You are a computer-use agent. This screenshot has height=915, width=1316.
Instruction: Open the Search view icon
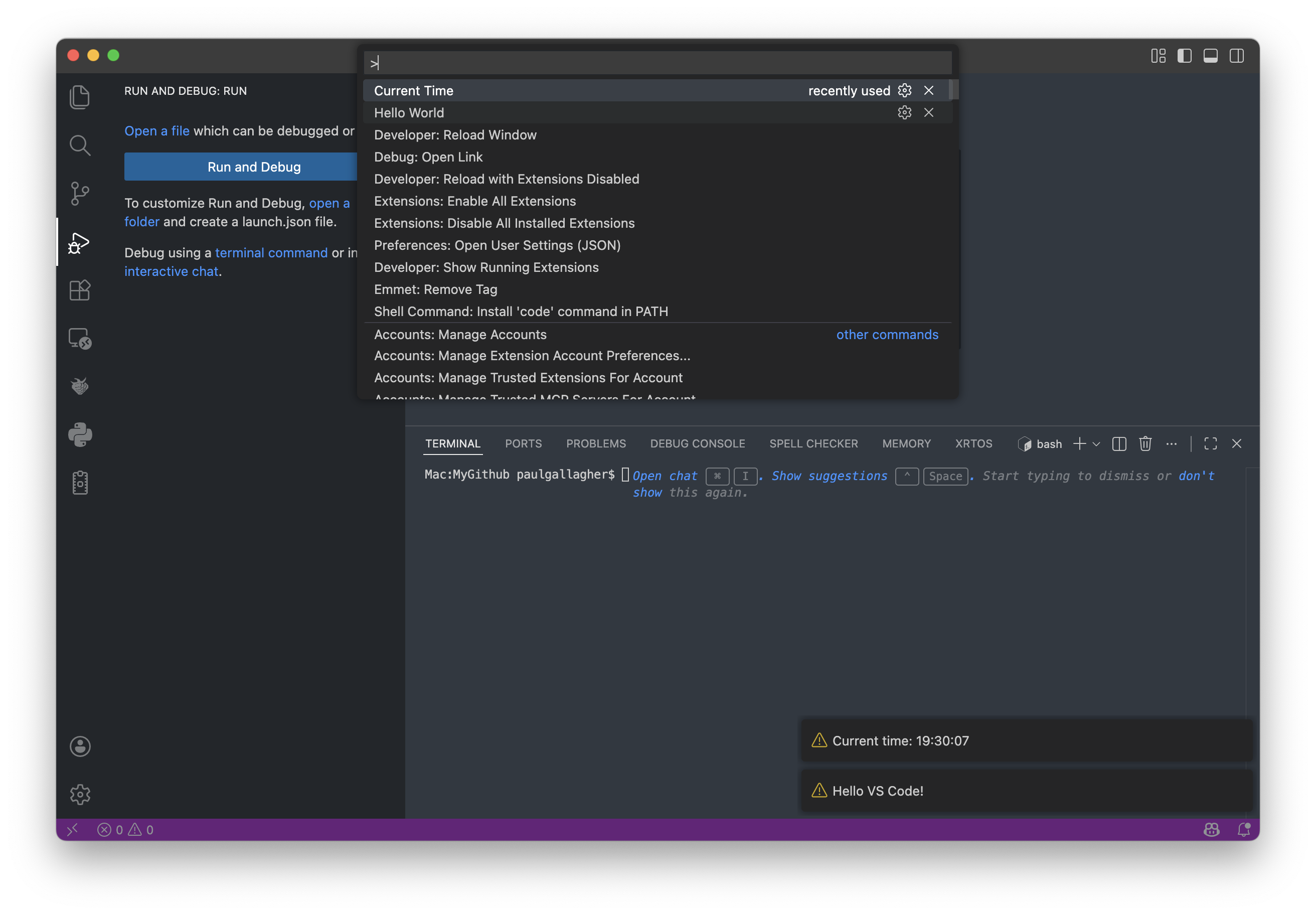click(x=80, y=145)
